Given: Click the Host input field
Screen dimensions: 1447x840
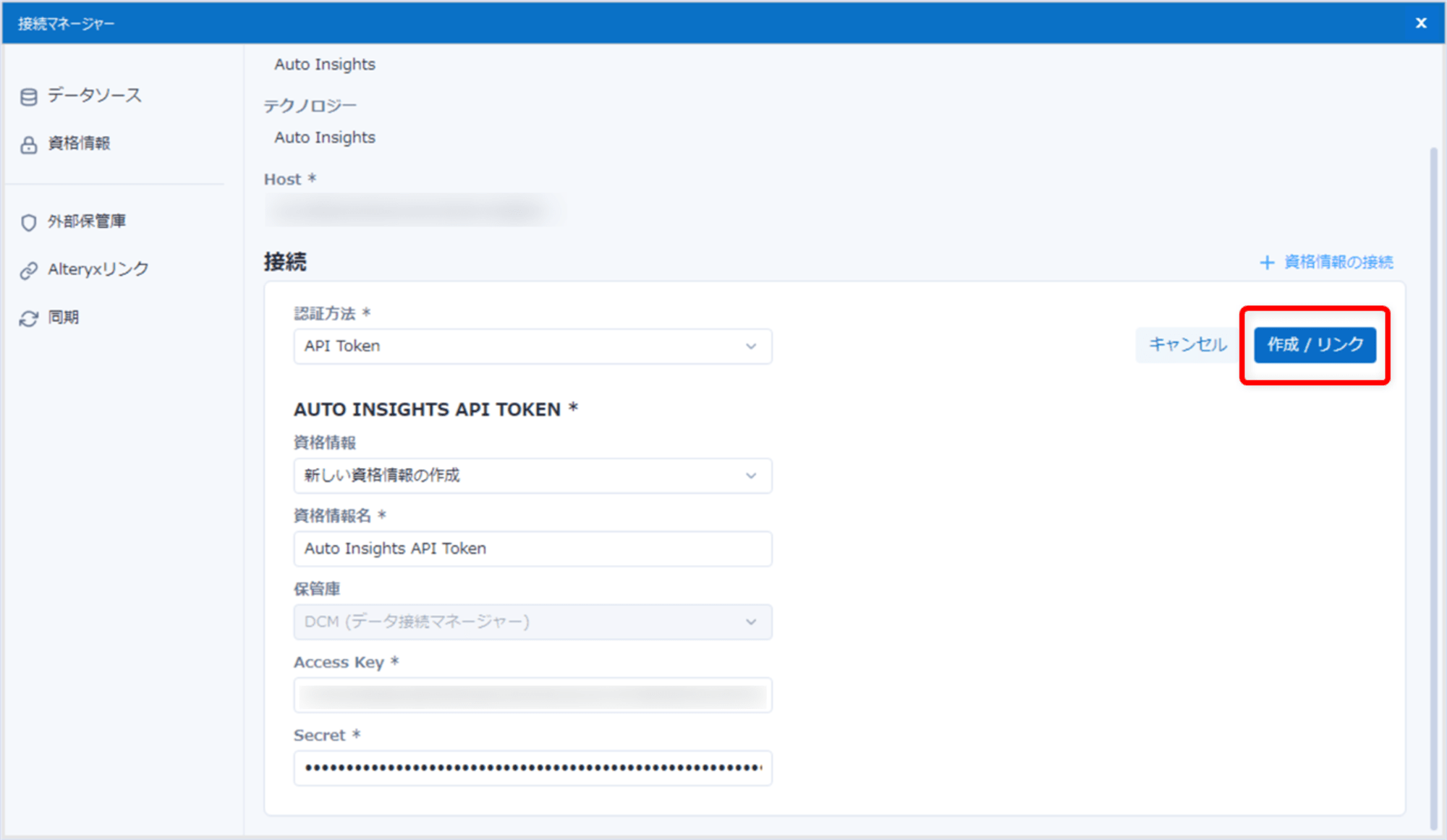Looking at the screenshot, I should pyautogui.click(x=414, y=210).
